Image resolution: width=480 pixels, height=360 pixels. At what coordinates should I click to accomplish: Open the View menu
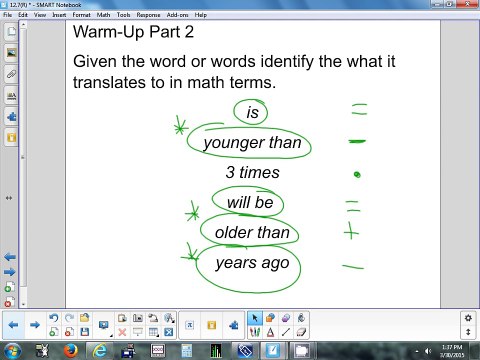tap(40, 15)
